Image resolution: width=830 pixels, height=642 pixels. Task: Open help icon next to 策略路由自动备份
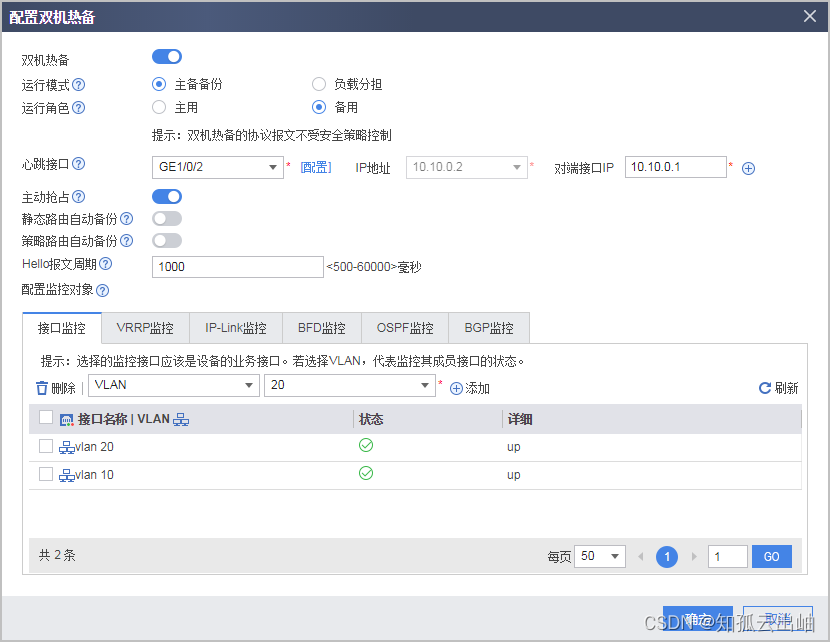[x=127, y=241]
